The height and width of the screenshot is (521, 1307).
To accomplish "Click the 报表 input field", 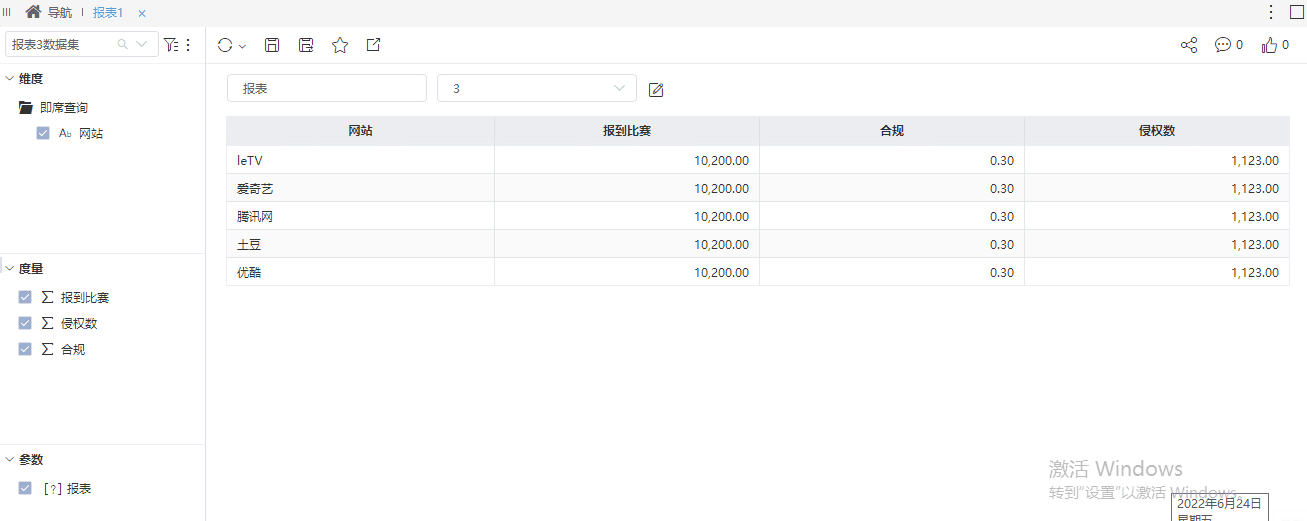I will 327,88.
